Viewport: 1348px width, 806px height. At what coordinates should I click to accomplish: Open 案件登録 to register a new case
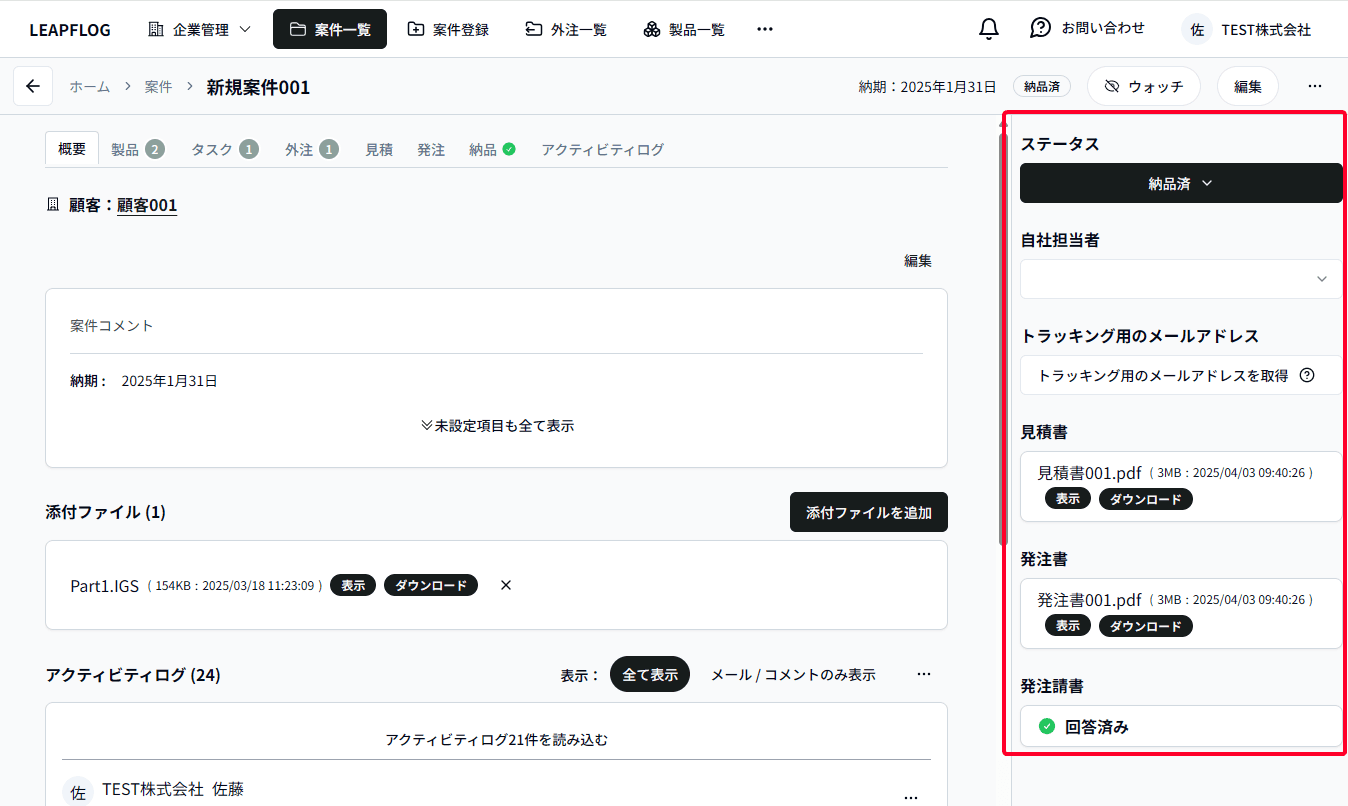tap(448, 29)
